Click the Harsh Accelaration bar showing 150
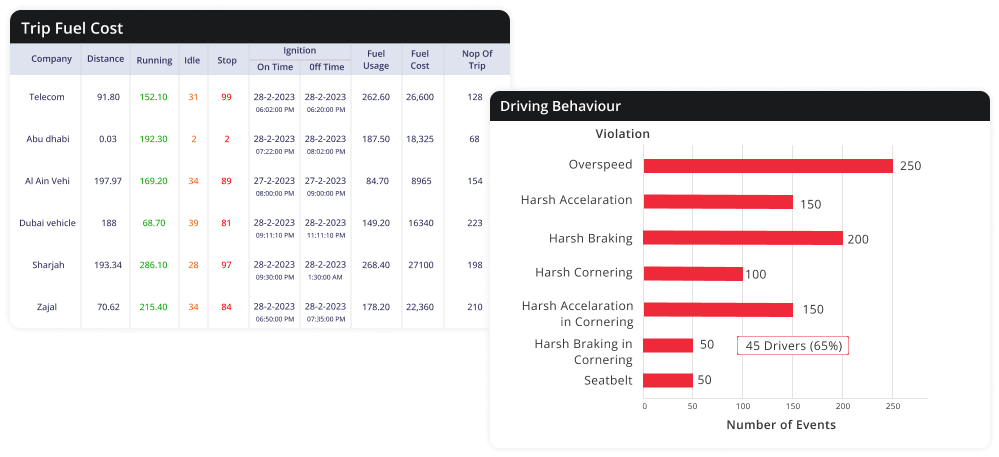 (x=717, y=202)
